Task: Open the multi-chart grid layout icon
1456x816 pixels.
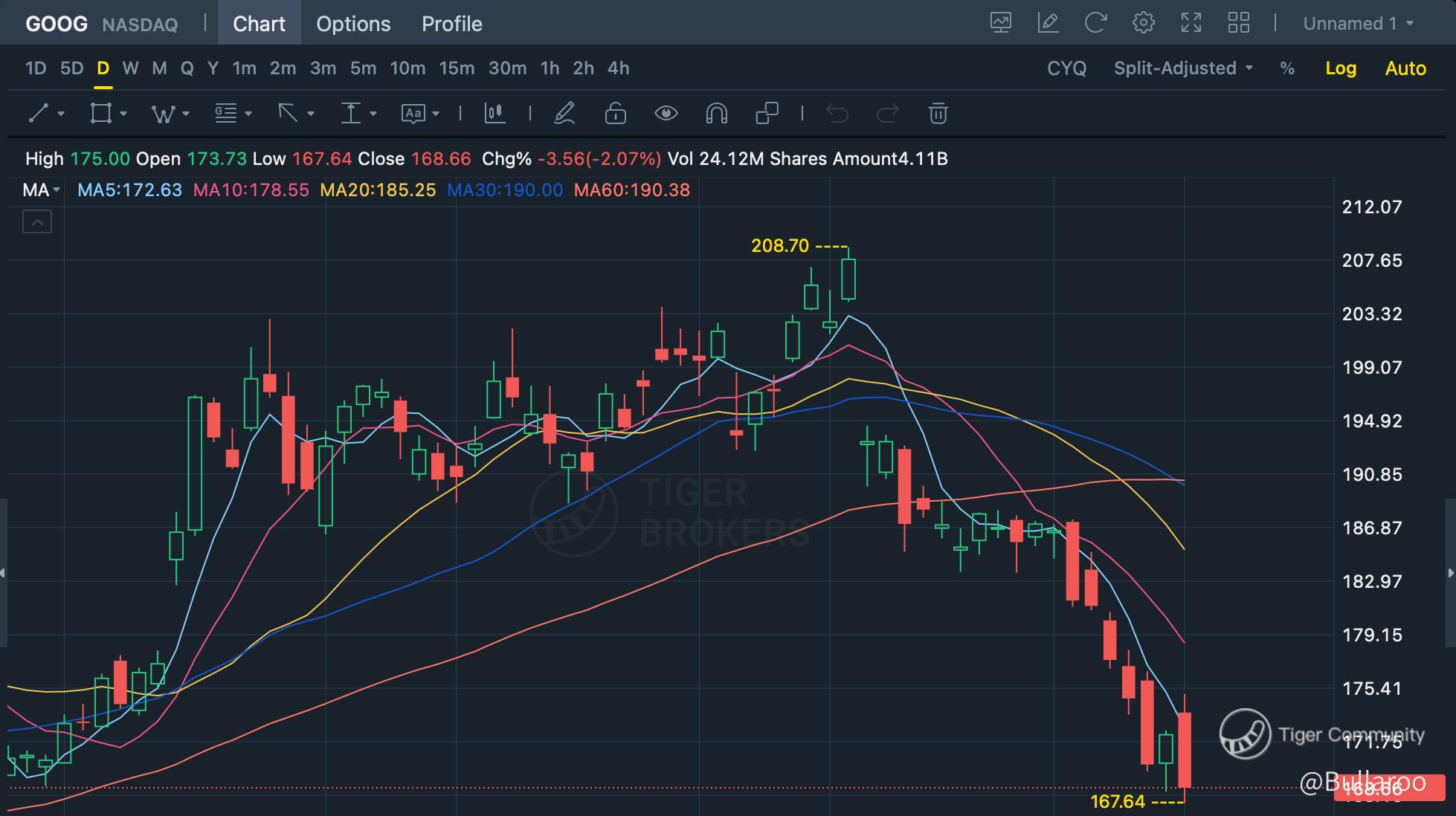Action: click(1238, 23)
